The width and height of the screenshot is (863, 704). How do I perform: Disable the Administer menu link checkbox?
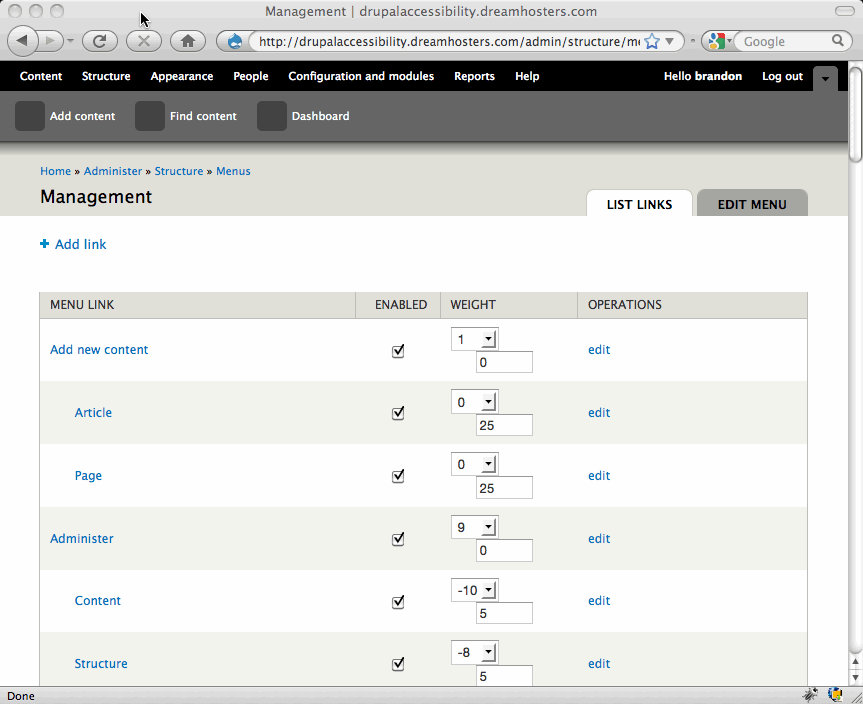pyautogui.click(x=398, y=539)
